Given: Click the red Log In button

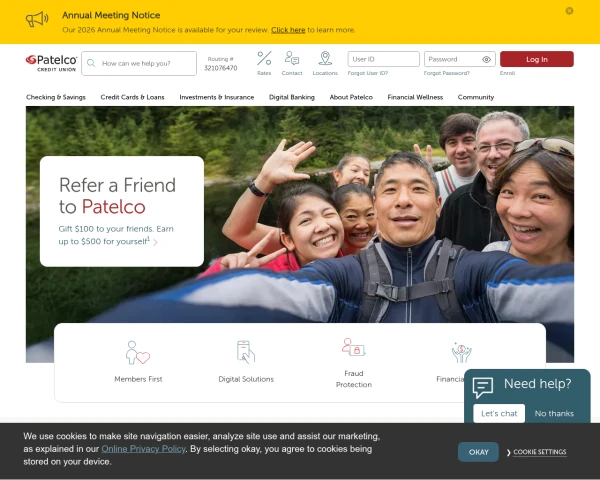Looking at the screenshot, I should [536, 59].
